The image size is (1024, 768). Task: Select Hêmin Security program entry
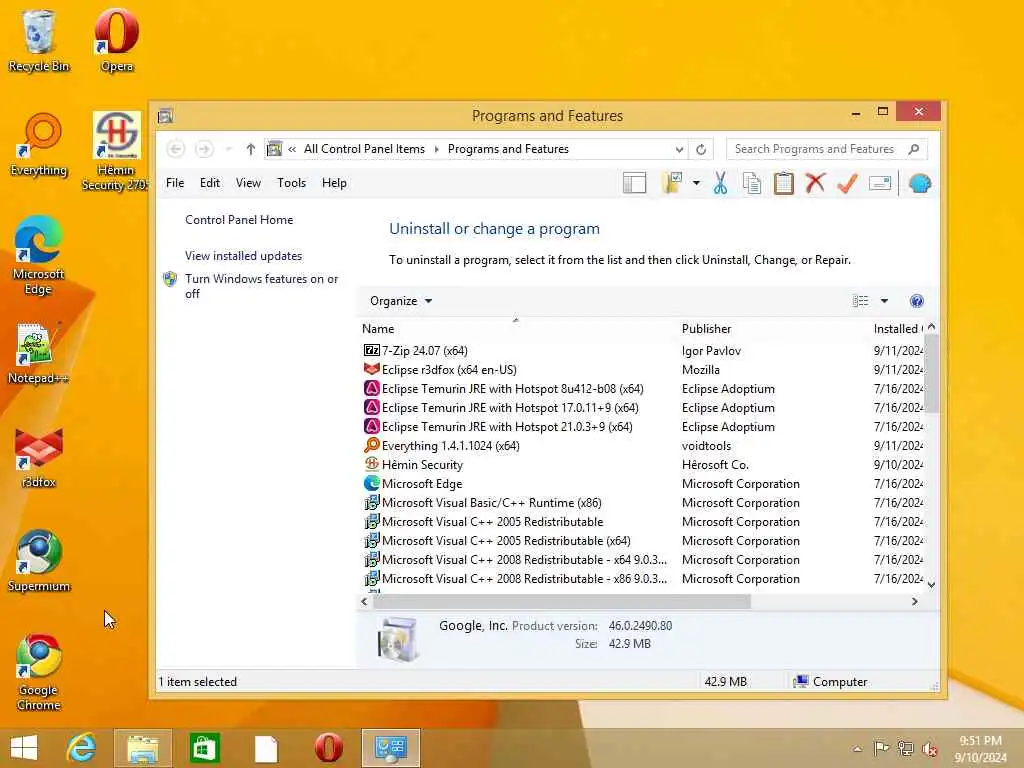click(x=422, y=465)
